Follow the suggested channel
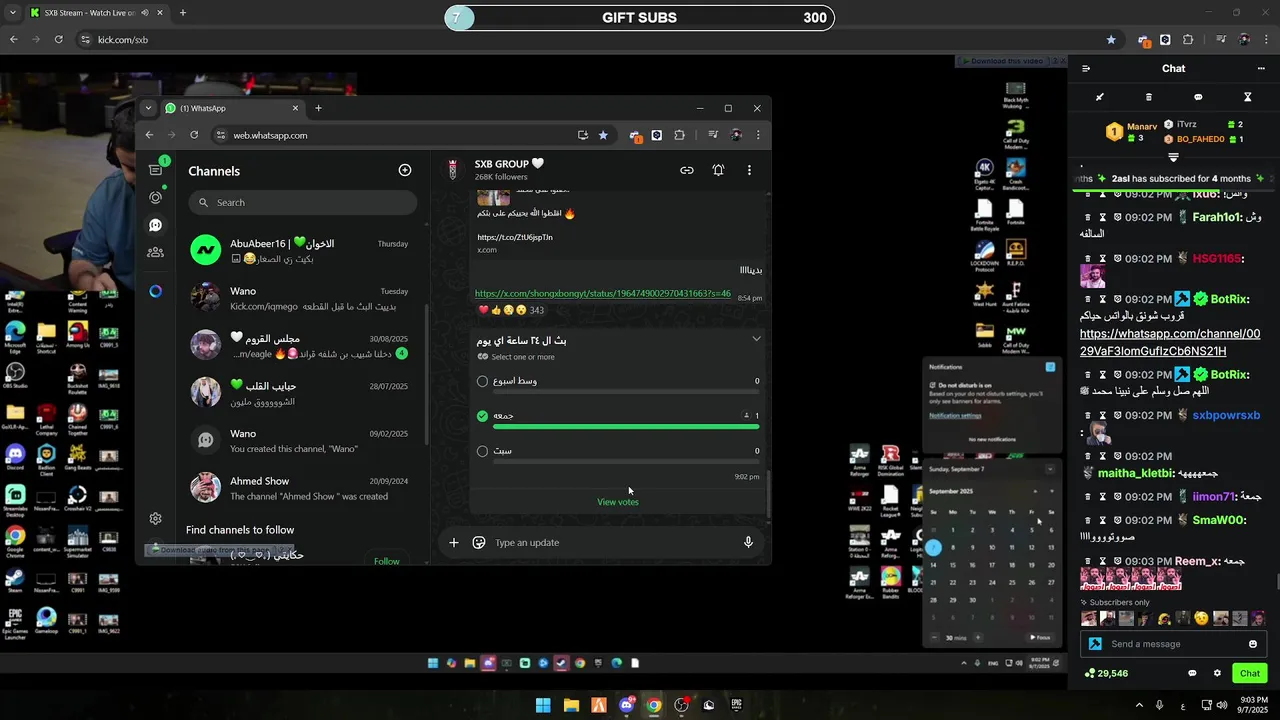Image resolution: width=1280 pixels, height=720 pixels. coord(386,561)
